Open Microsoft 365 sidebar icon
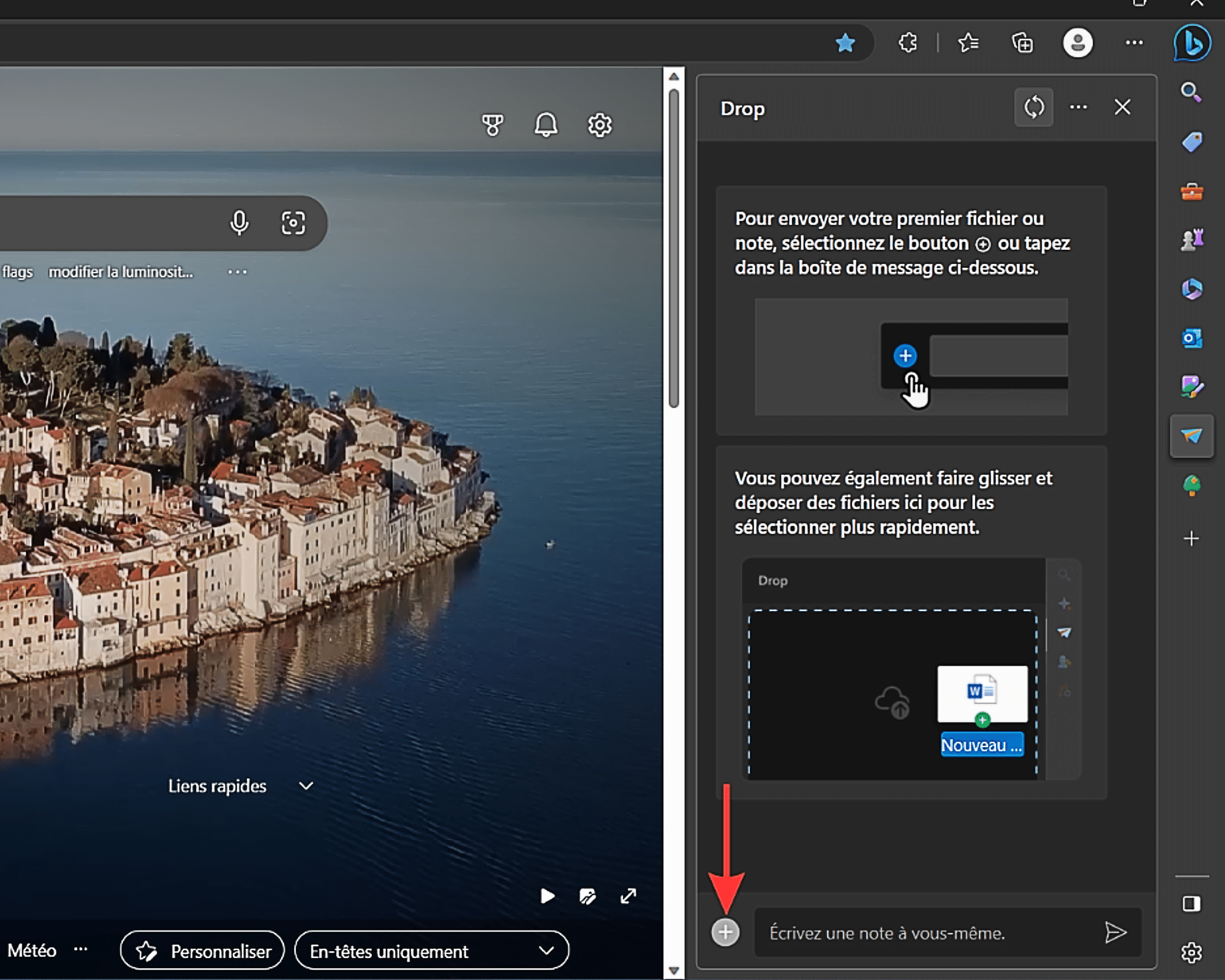This screenshot has height=980, width=1225. pos(1191,288)
